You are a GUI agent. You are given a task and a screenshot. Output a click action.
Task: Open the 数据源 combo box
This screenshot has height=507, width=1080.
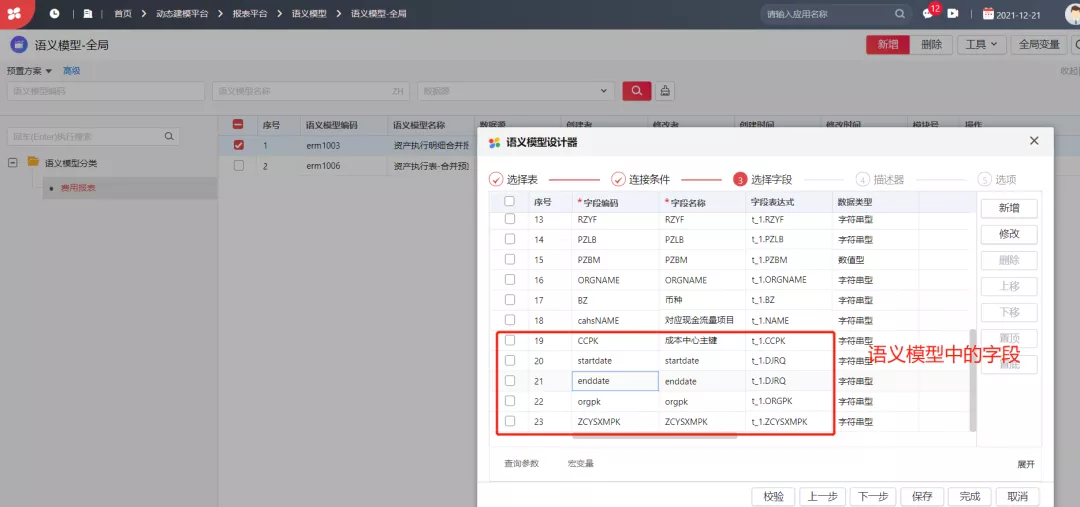(516, 90)
